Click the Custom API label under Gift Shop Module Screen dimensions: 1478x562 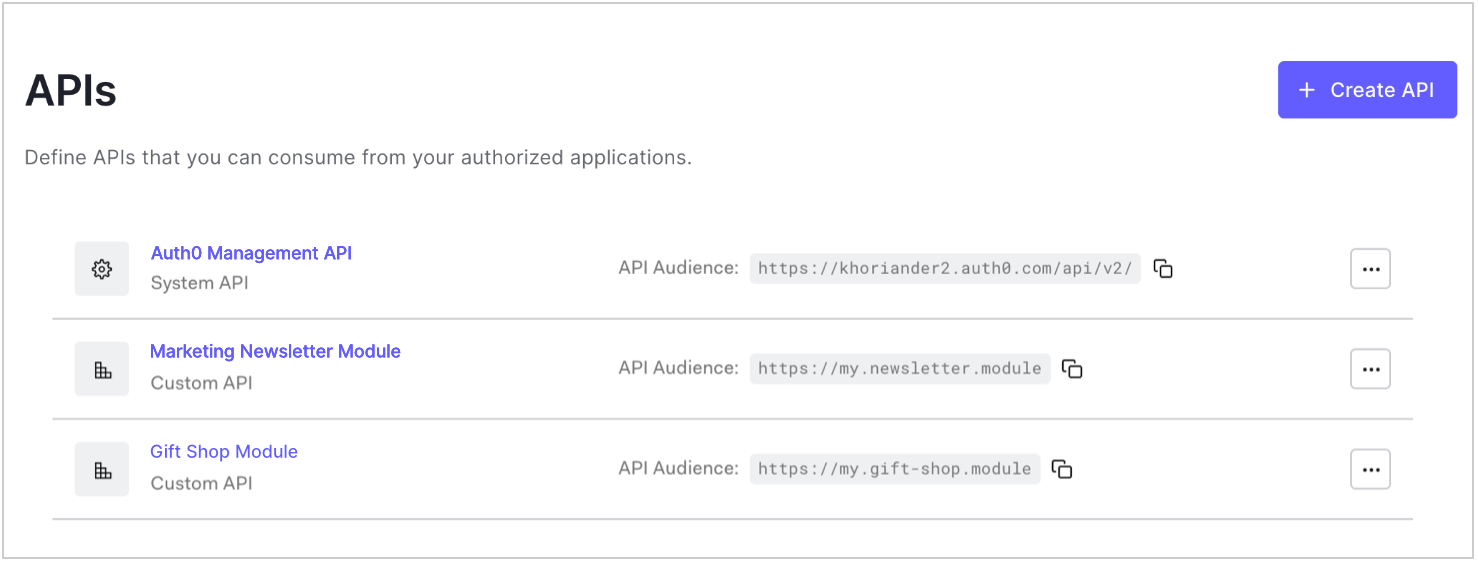pos(201,483)
